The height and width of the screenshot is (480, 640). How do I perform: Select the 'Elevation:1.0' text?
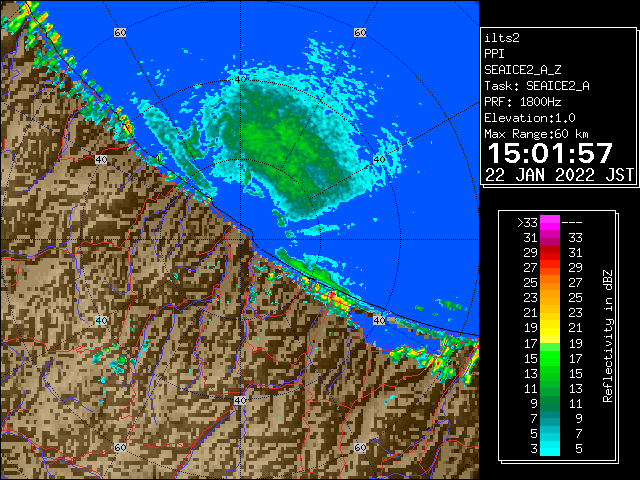click(x=530, y=118)
